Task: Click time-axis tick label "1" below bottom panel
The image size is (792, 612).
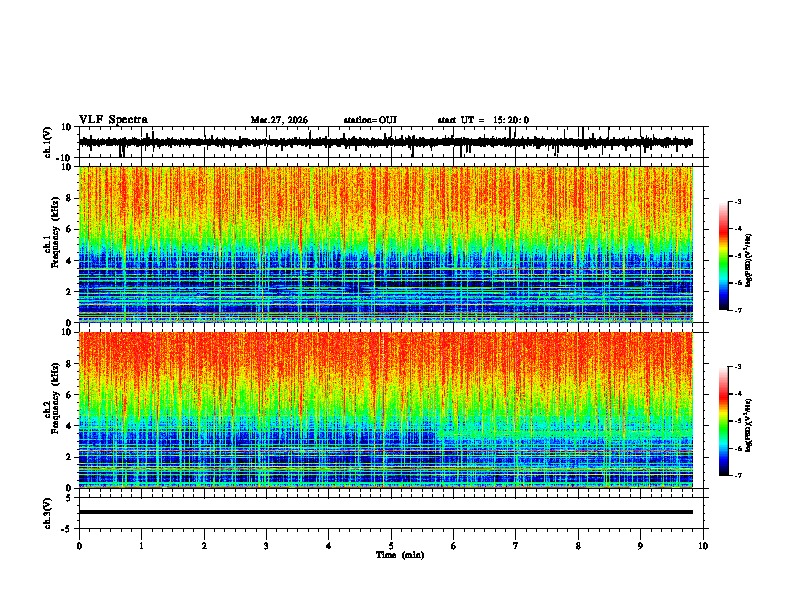Action: click(141, 546)
